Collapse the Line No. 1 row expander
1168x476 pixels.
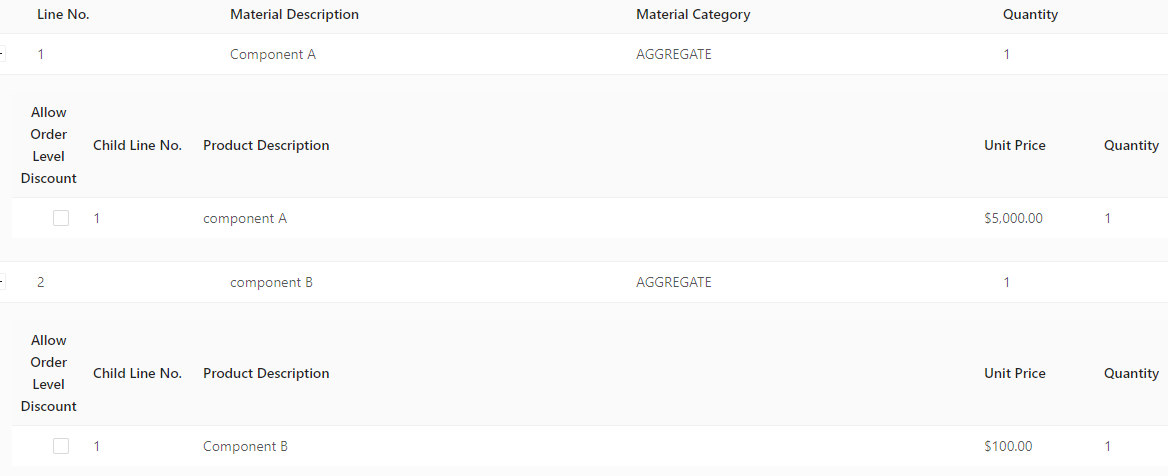pos(1,54)
